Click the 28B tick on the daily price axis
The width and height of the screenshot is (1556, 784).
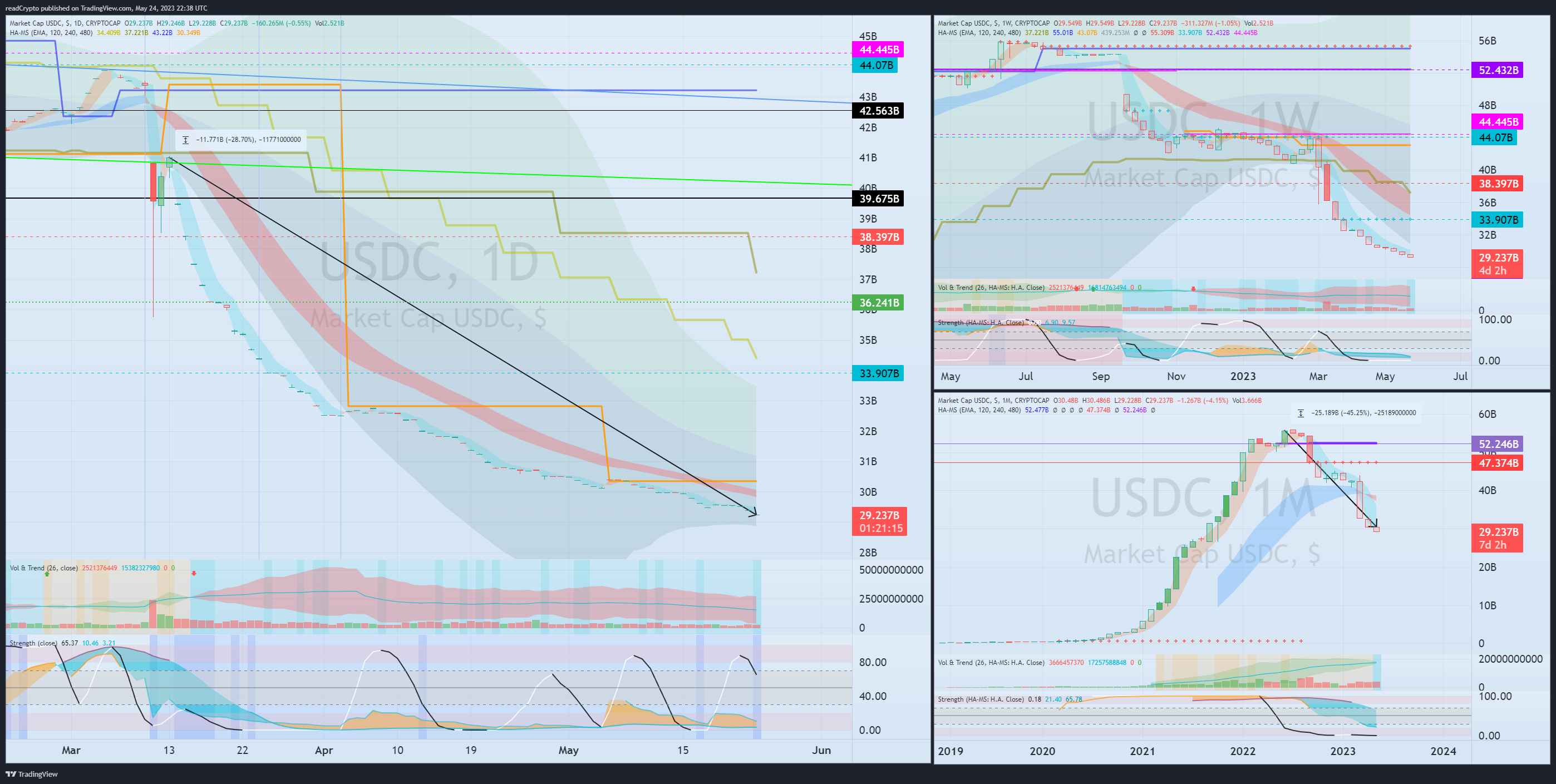click(868, 553)
